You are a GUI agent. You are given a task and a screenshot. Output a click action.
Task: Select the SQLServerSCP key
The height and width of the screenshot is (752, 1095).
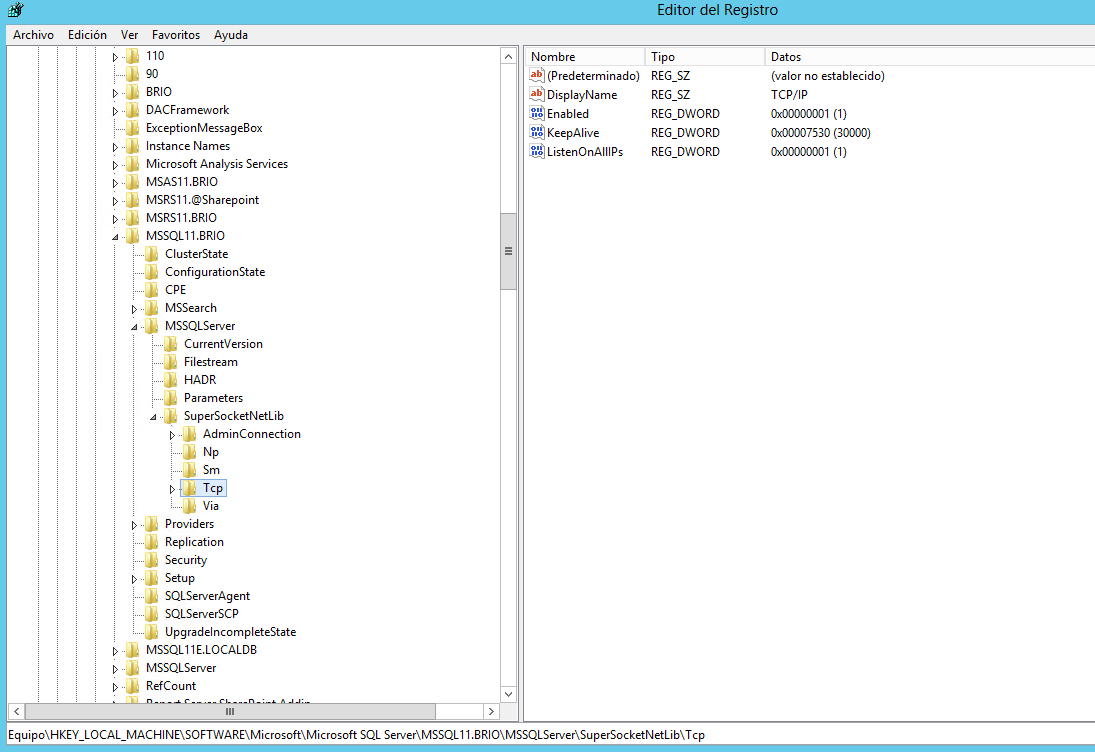pyautogui.click(x=201, y=614)
